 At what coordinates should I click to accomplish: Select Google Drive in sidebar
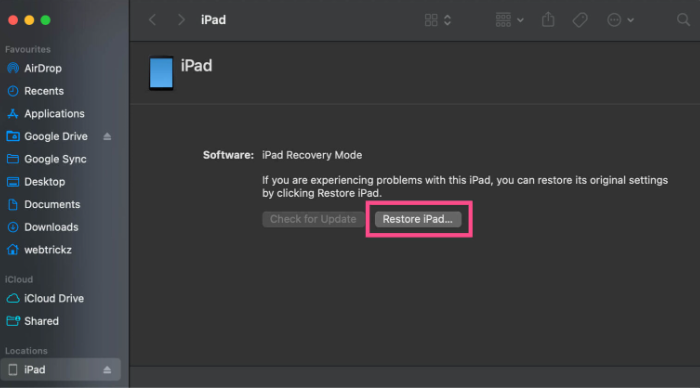[55, 136]
